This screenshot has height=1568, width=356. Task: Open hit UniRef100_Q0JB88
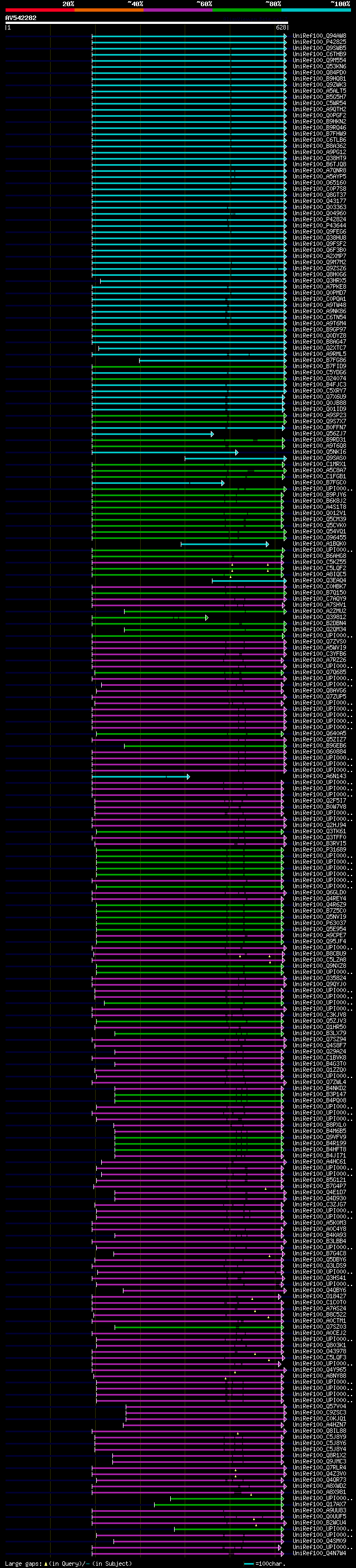pos(319,403)
